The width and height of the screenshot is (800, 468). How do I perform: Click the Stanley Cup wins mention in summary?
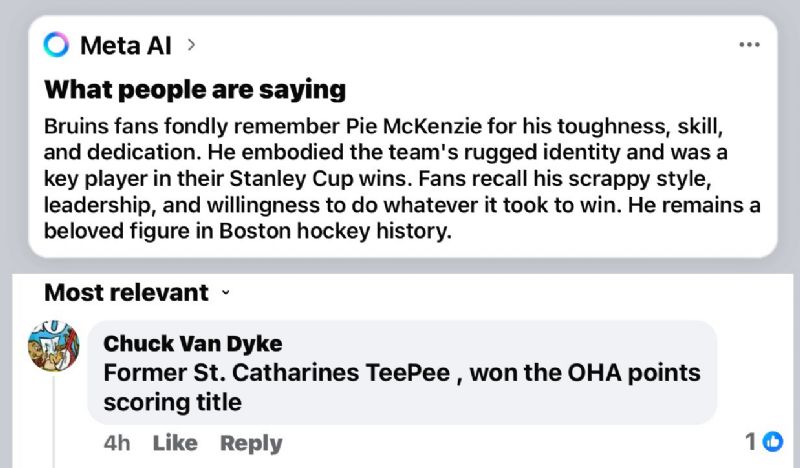pyautogui.click(x=319, y=179)
